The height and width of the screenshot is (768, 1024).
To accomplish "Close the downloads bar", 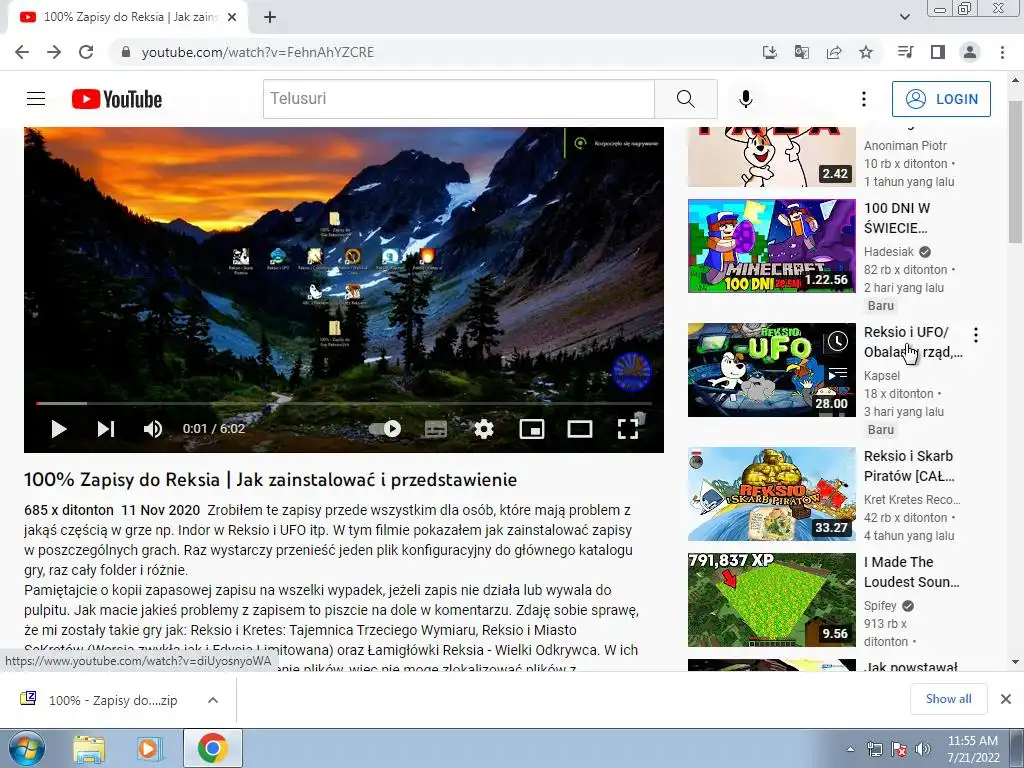I will click(1006, 699).
